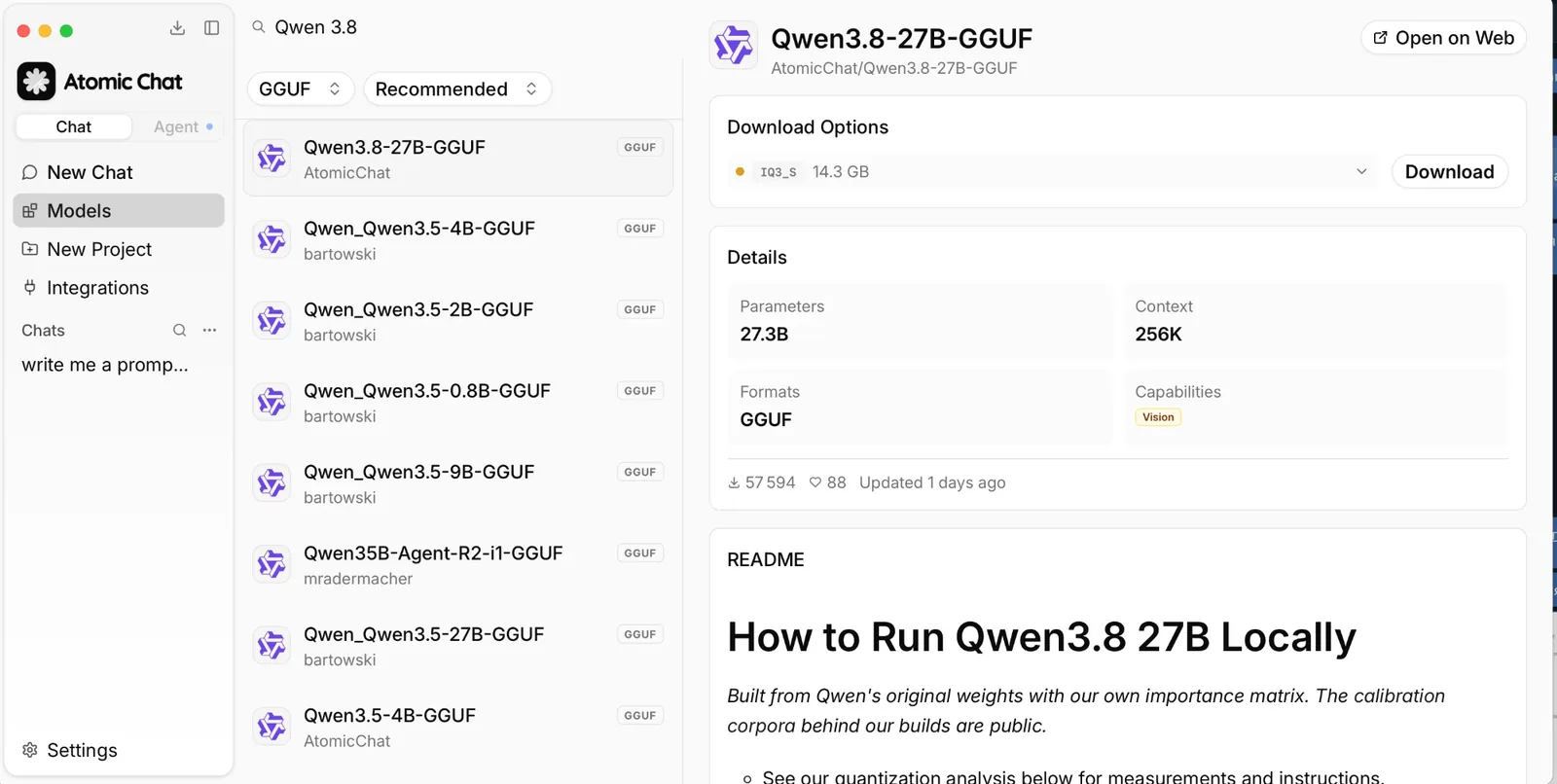
Task: Open the Recommended sort dropdown
Action: point(456,89)
